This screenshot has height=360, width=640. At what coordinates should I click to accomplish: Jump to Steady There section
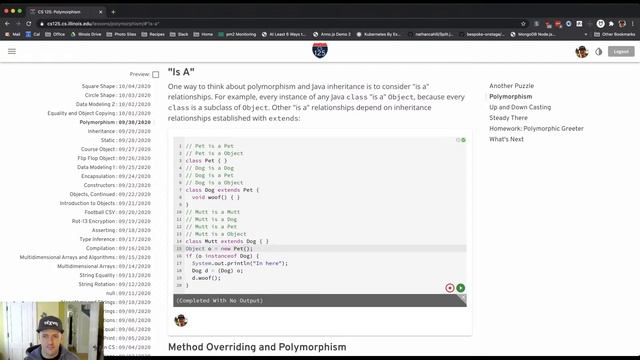coord(508,118)
